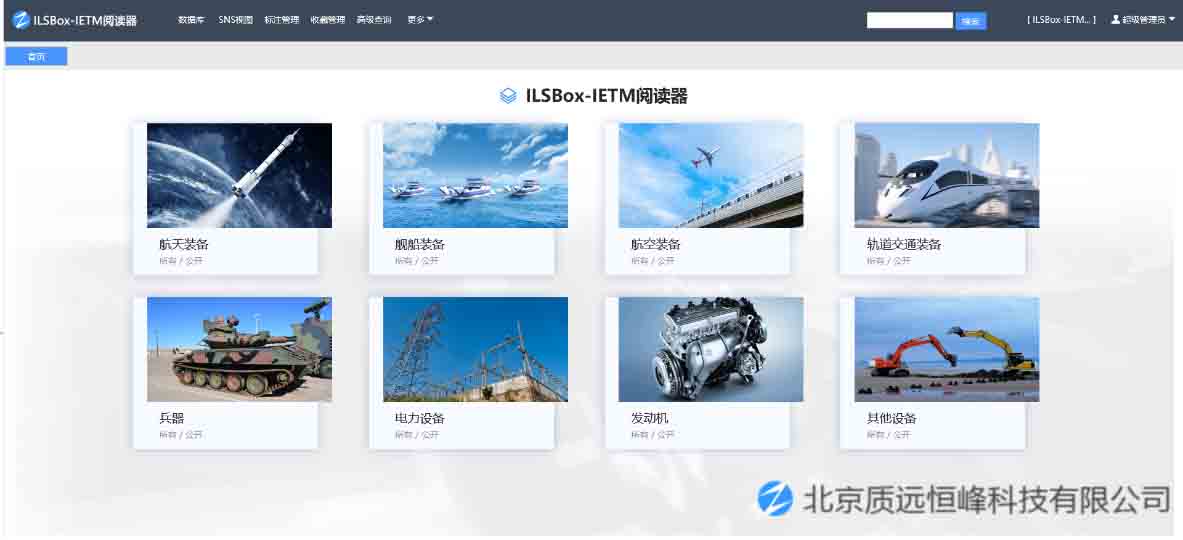1183x540 pixels.
Task: Click the 舰船装备 card title
Action: [x=419, y=244]
